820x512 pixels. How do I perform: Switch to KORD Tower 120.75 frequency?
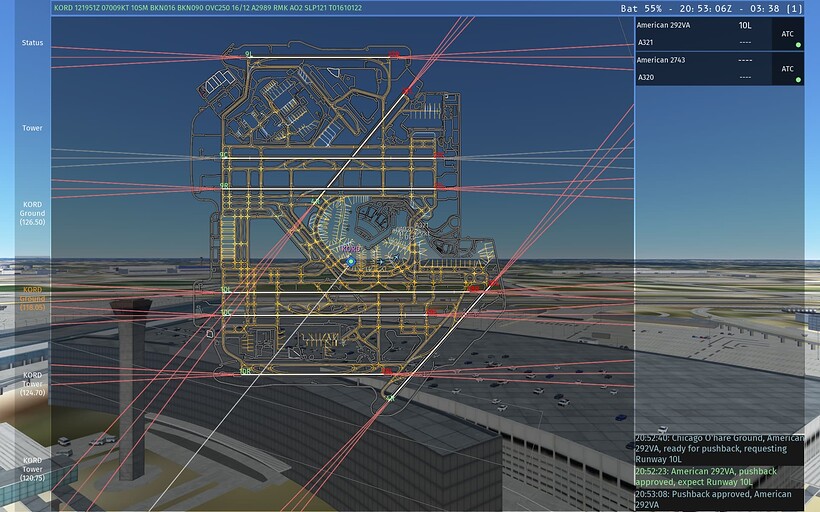(32, 469)
